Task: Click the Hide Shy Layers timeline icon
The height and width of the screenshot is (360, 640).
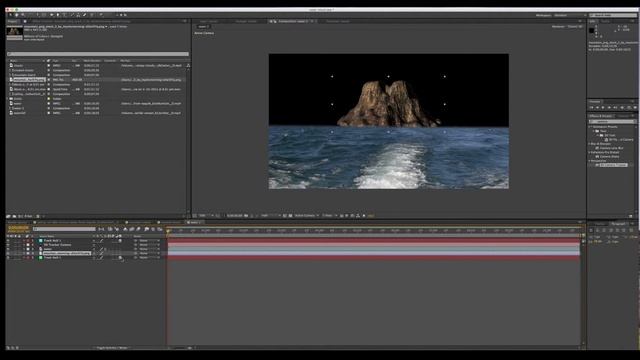Action: (x=125, y=229)
